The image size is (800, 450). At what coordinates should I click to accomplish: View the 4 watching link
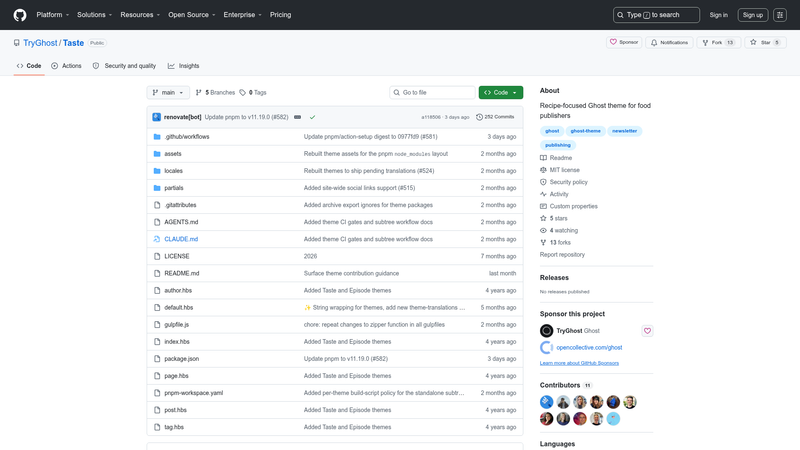click(559, 231)
